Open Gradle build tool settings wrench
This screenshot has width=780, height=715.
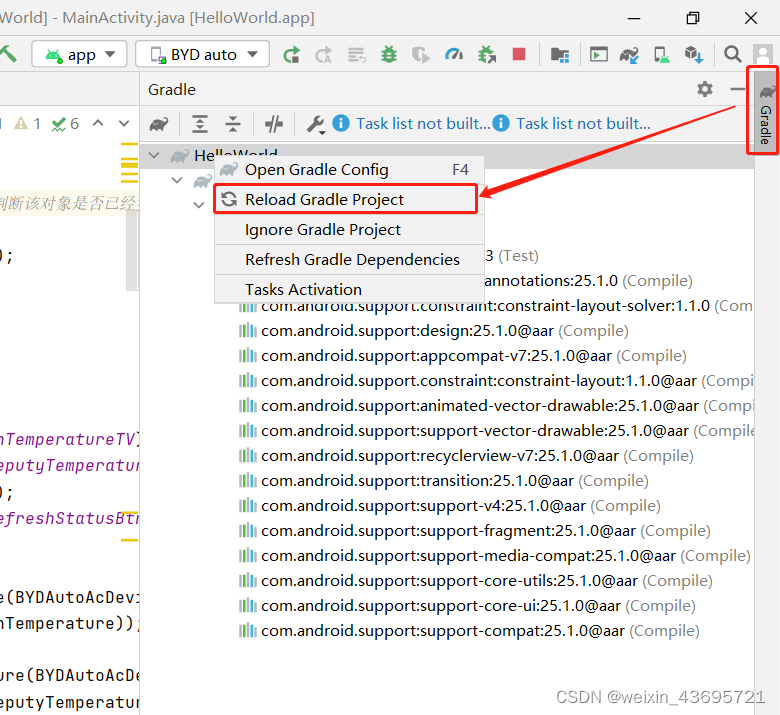tap(315, 124)
